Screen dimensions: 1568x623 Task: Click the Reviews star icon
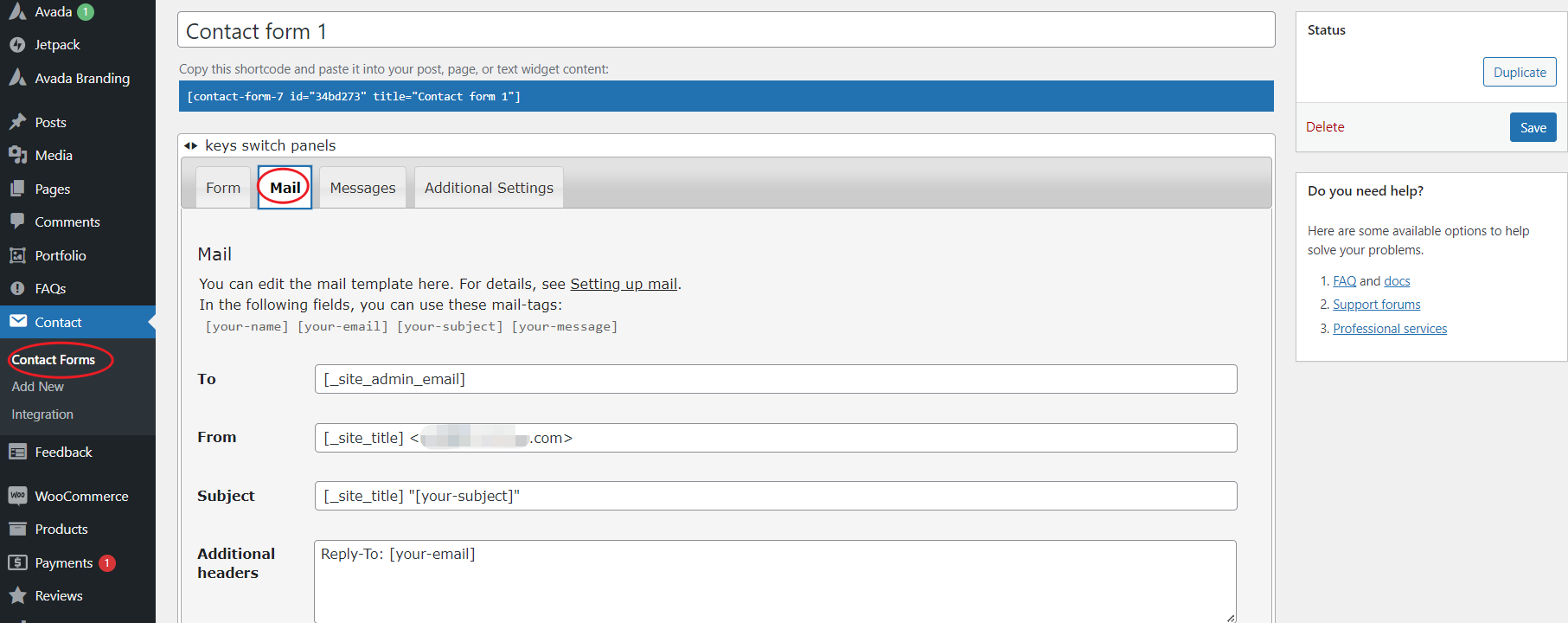tap(17, 595)
